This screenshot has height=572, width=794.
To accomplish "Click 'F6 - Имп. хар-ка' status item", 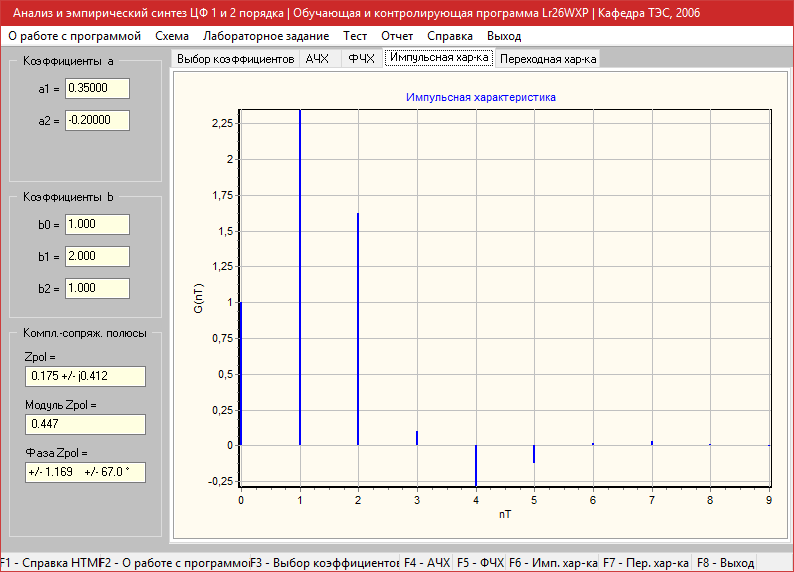I will click(553, 563).
